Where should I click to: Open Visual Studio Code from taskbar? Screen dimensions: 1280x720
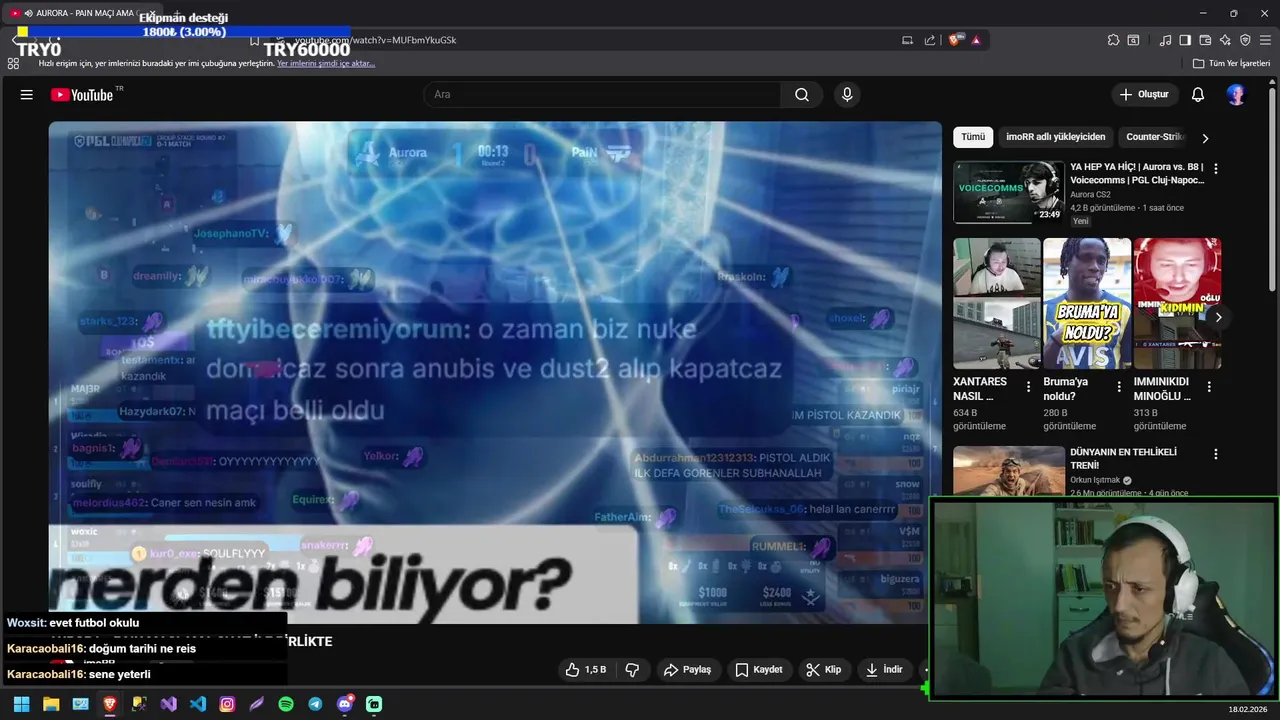point(198,704)
